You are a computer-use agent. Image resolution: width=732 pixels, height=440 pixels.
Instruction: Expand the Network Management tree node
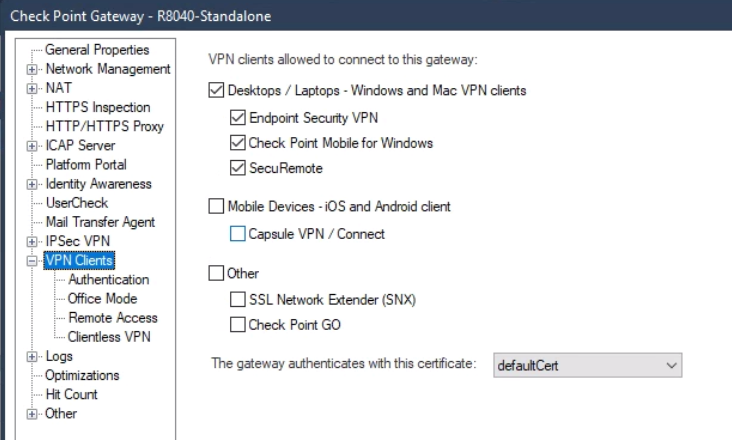click(x=32, y=70)
